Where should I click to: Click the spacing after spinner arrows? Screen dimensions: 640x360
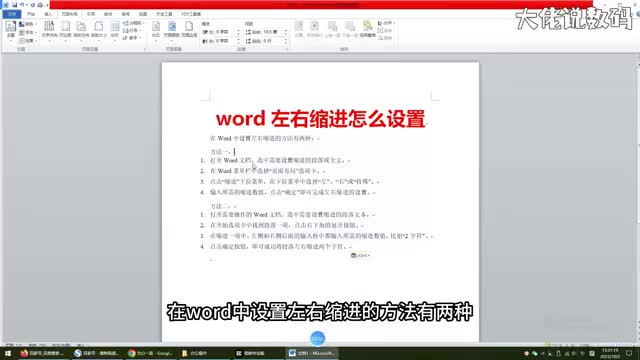286,41
